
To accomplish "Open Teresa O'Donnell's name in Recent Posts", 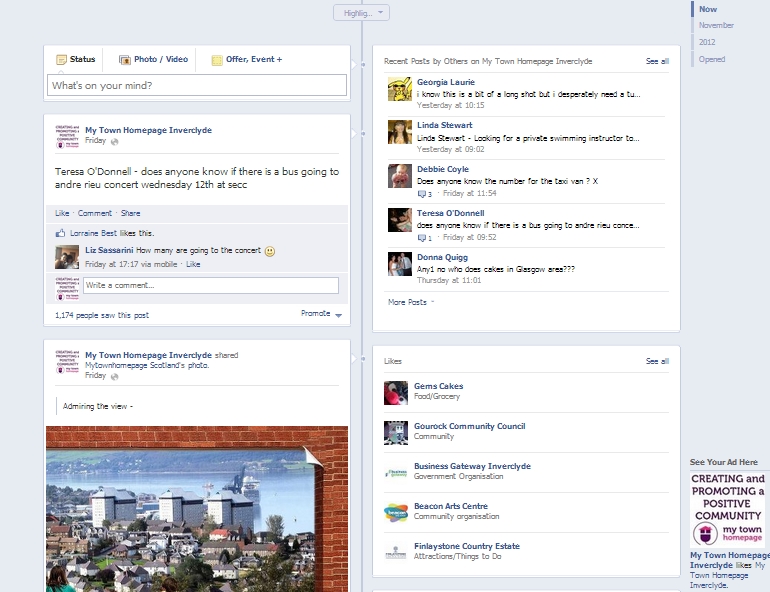I will (450, 213).
